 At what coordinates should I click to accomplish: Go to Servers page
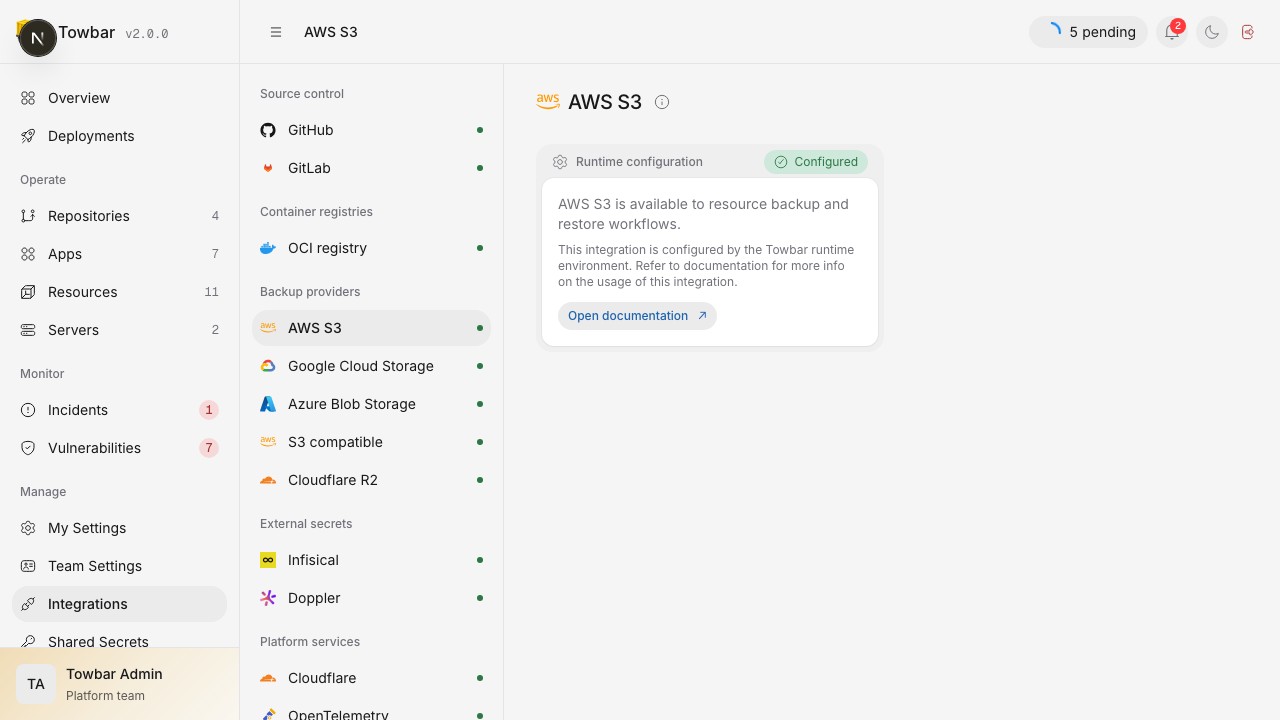120,330
